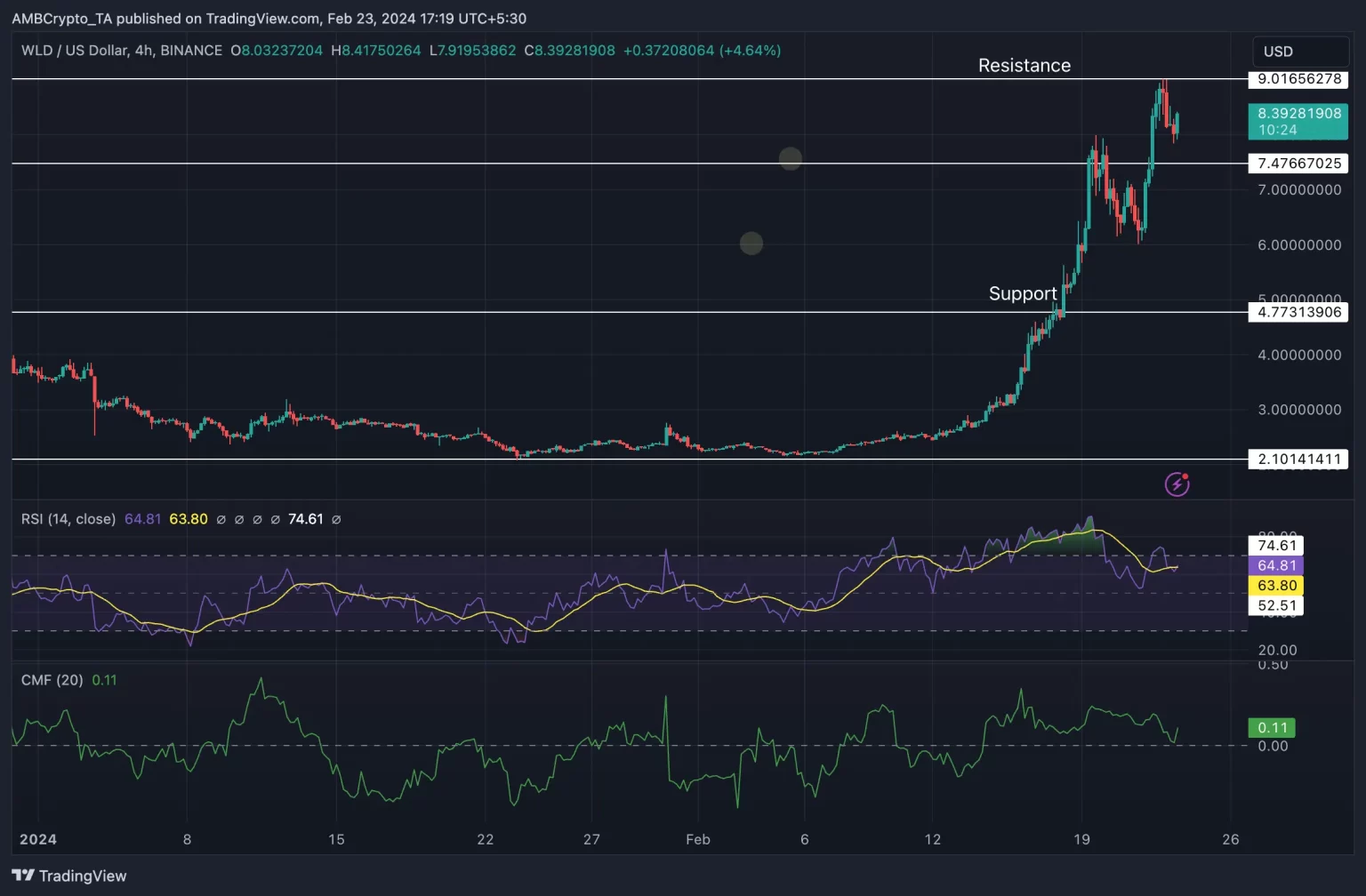Select the CMF (20) indicator legend
The height and width of the screenshot is (896, 1366).
coord(52,680)
